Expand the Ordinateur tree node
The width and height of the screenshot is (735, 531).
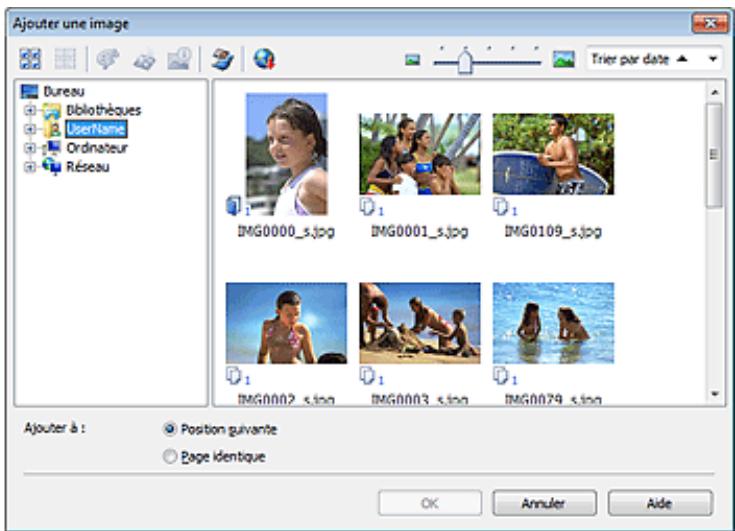pyautogui.click(x=30, y=148)
